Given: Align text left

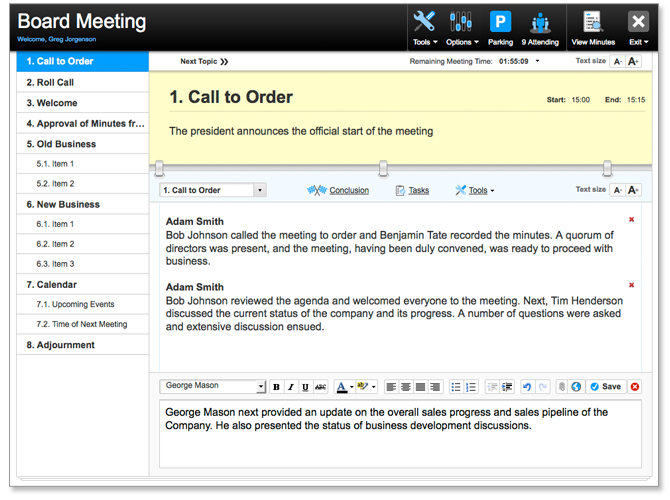Looking at the screenshot, I should (x=391, y=387).
